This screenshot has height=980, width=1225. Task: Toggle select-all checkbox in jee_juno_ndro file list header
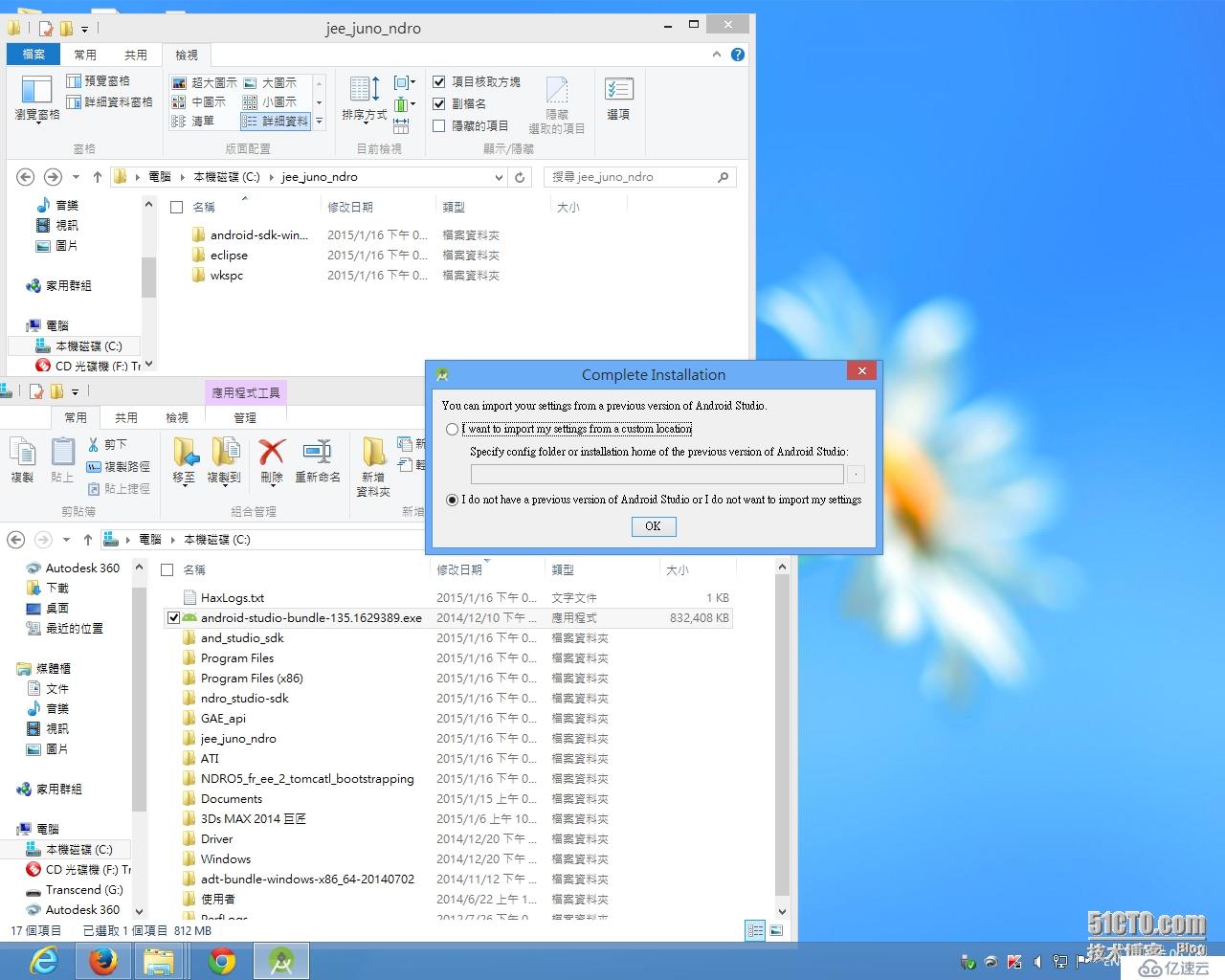(176, 207)
